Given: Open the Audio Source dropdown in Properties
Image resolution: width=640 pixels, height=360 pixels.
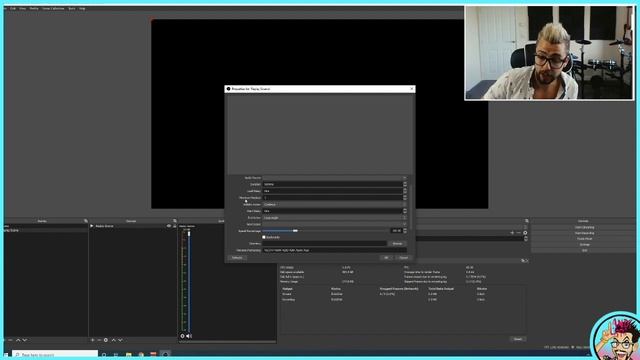Looking at the screenshot, I should coord(335,178).
